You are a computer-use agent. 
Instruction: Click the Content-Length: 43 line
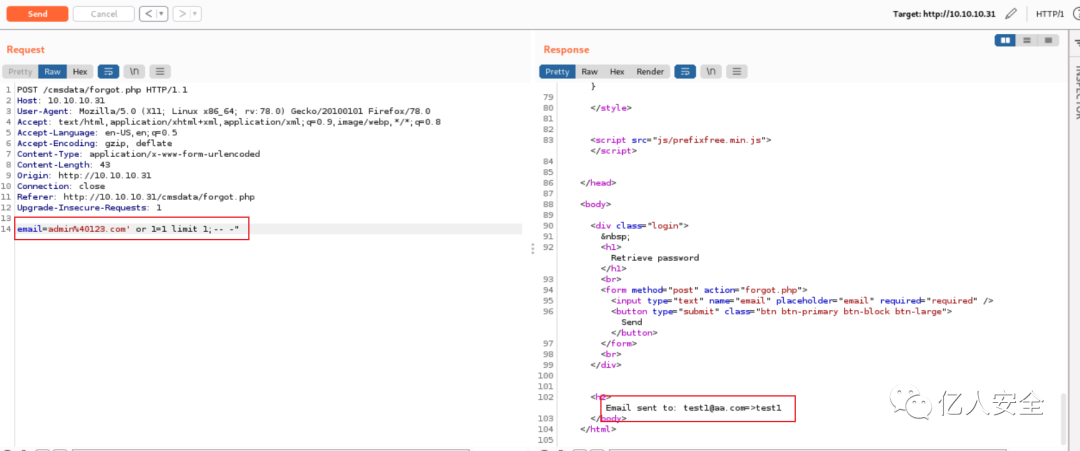point(63,165)
